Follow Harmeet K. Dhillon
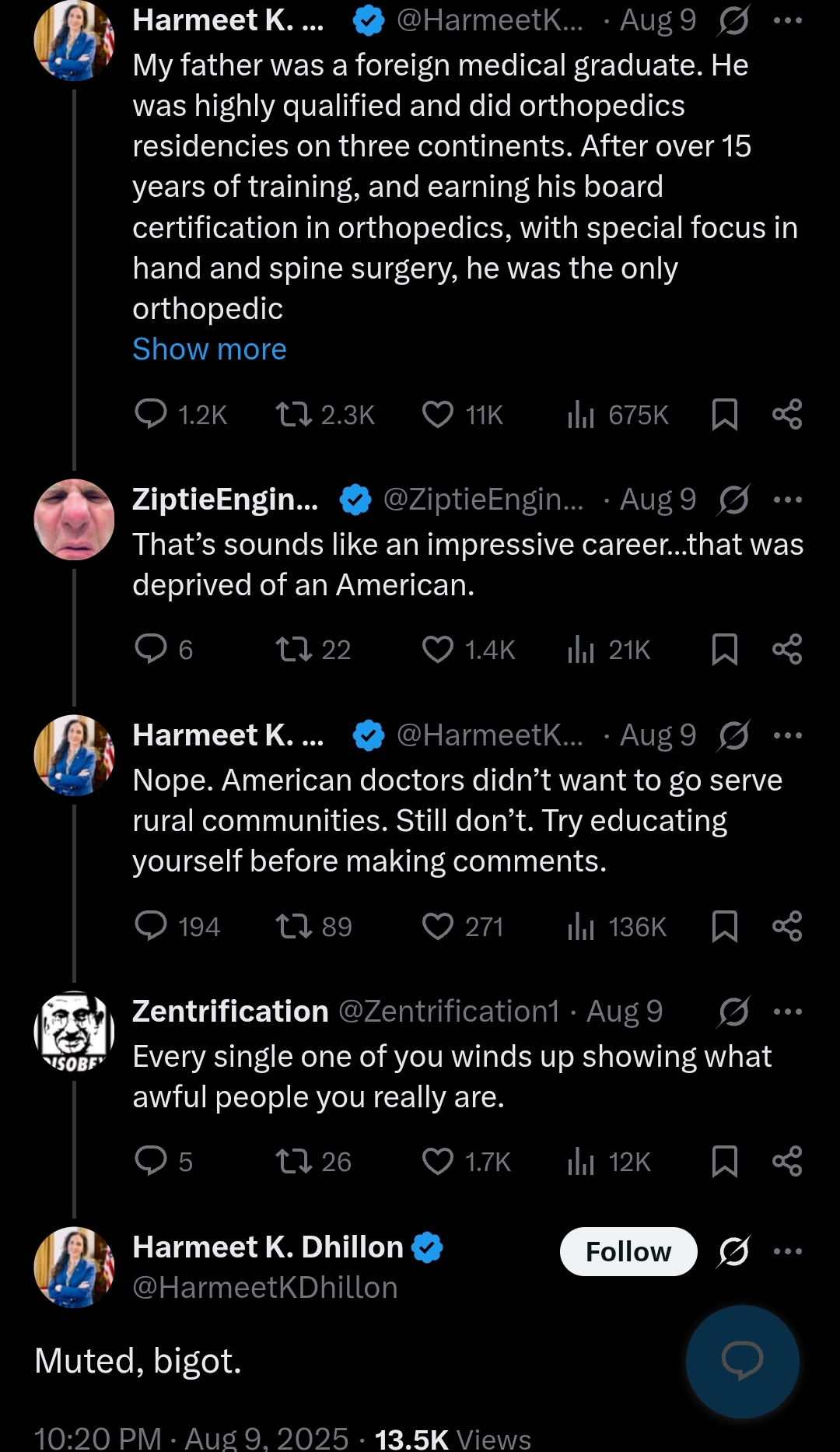The image size is (840, 1452). click(628, 1251)
